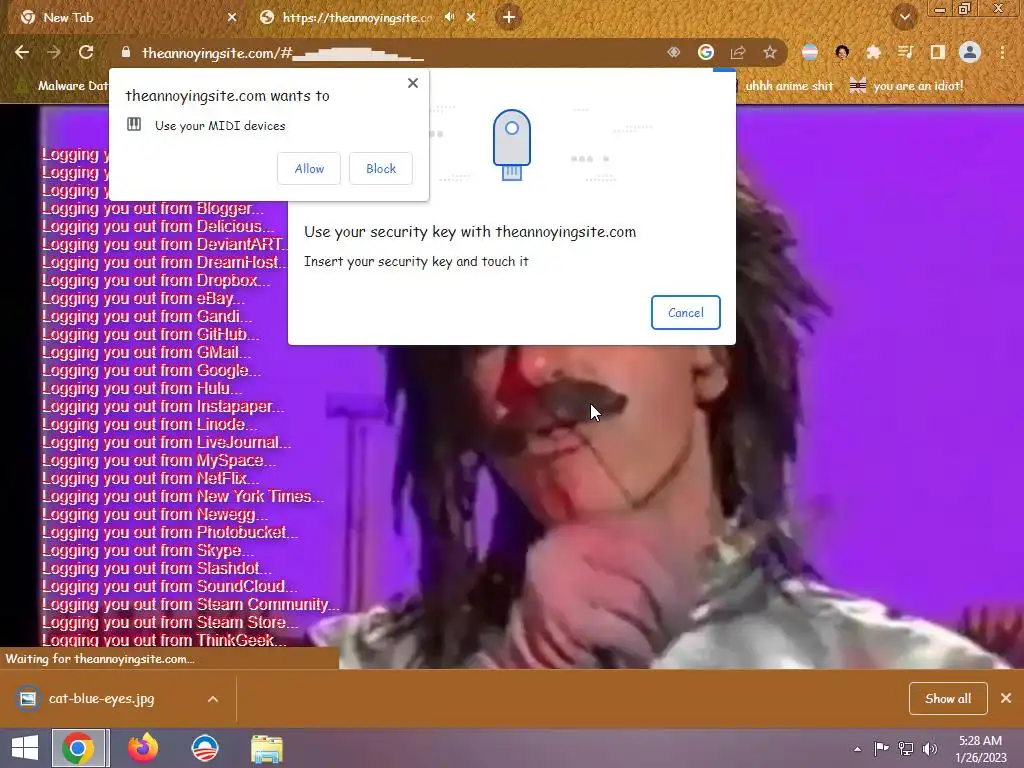Launch Firefox from the taskbar
Viewport: 1024px width, 768px height.
142,748
